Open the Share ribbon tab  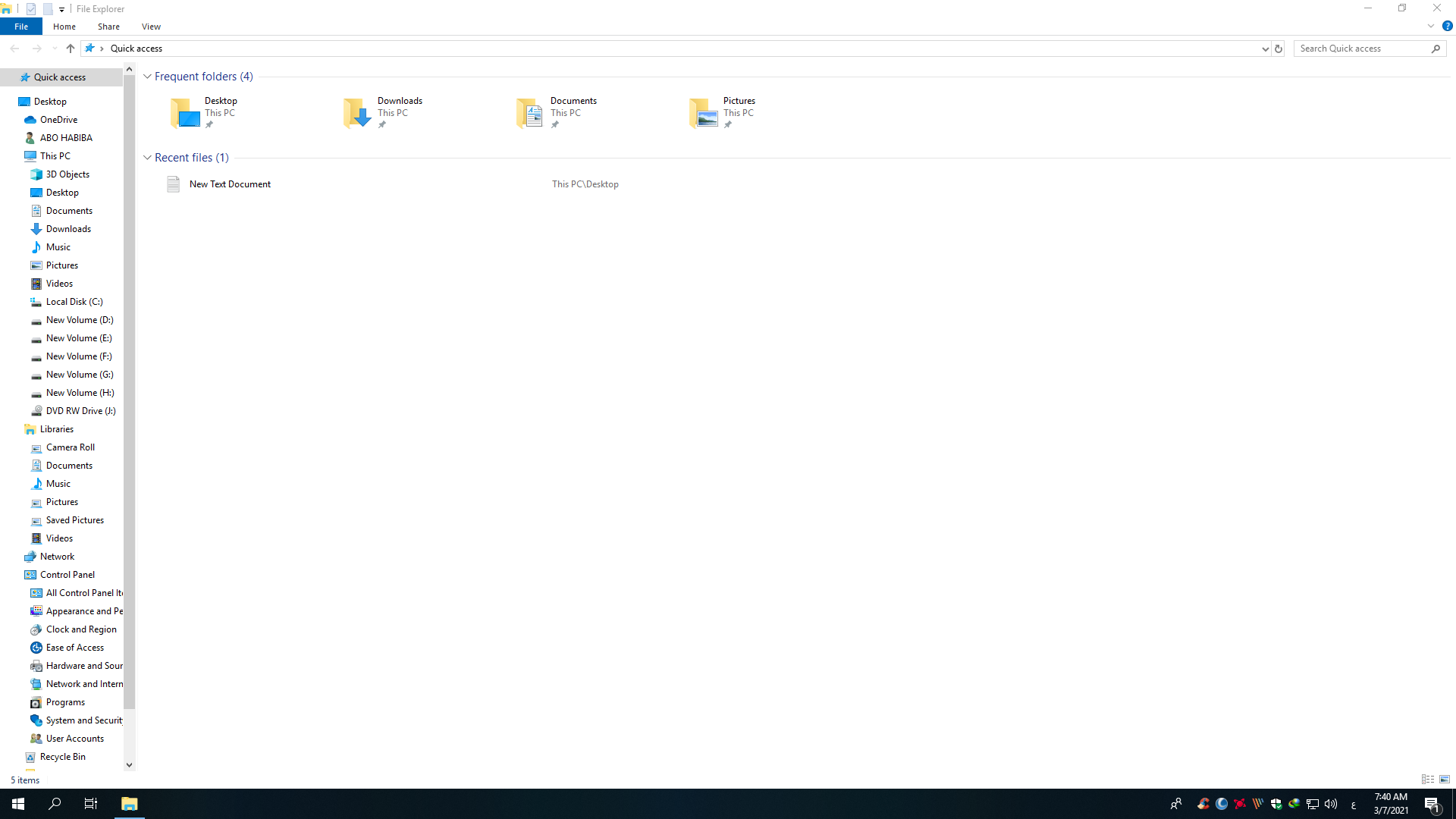pyautogui.click(x=108, y=27)
